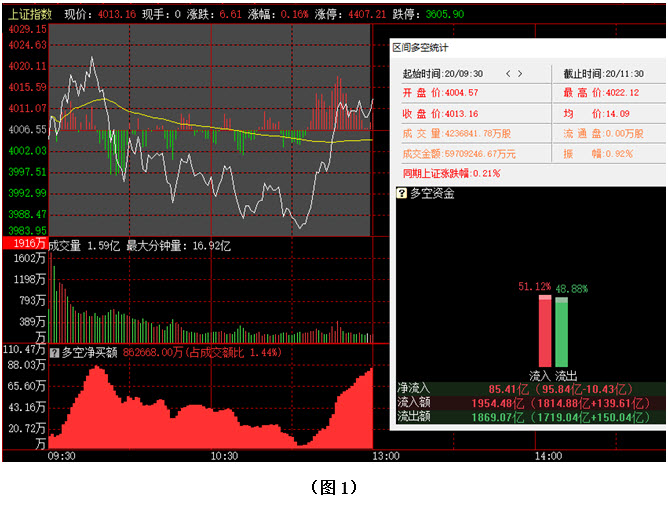The height and width of the screenshot is (510, 668).
Task: Click the 上证指数 title label
Action: (x=29, y=15)
